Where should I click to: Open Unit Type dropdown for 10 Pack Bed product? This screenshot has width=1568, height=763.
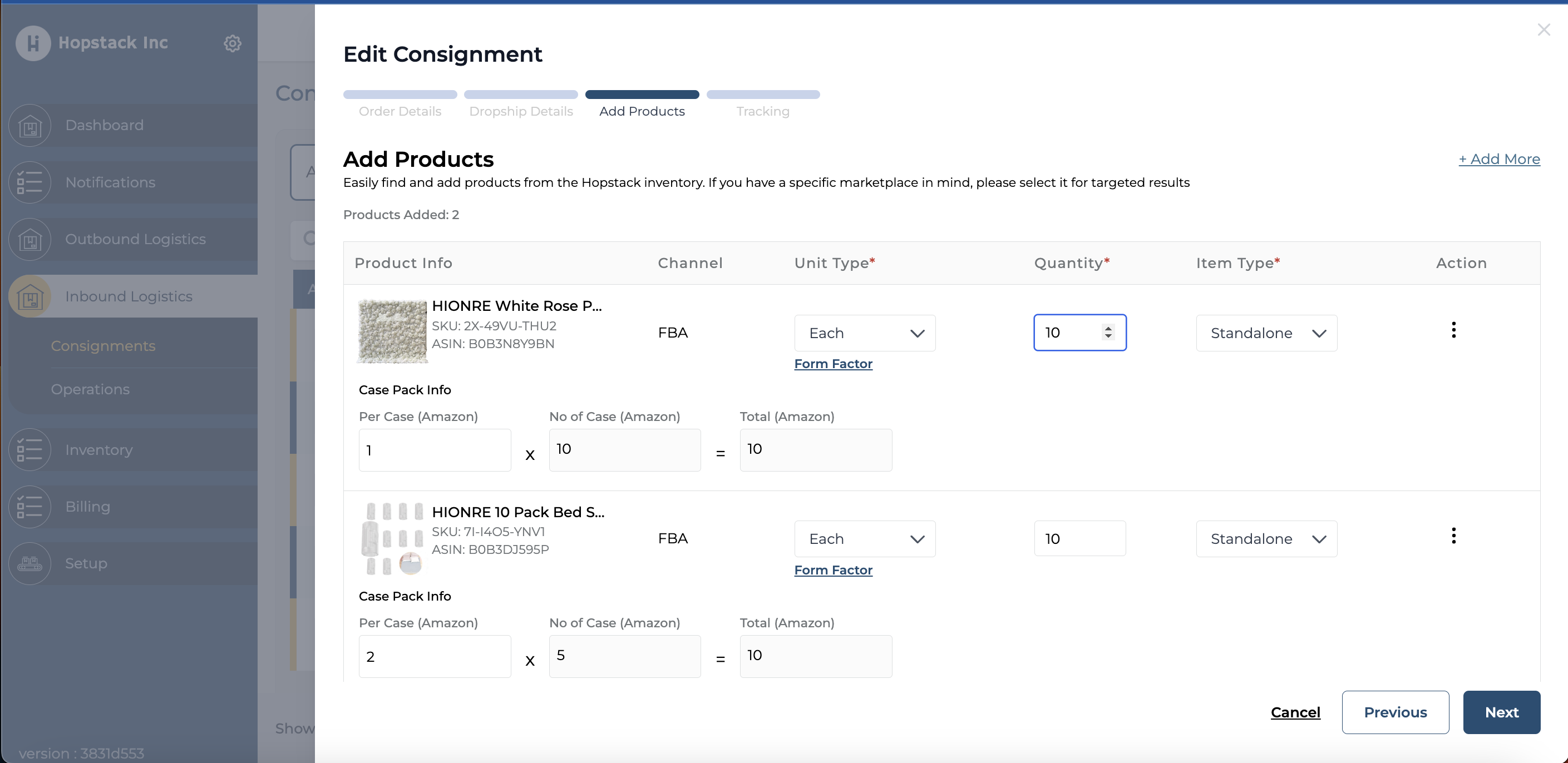click(x=864, y=539)
